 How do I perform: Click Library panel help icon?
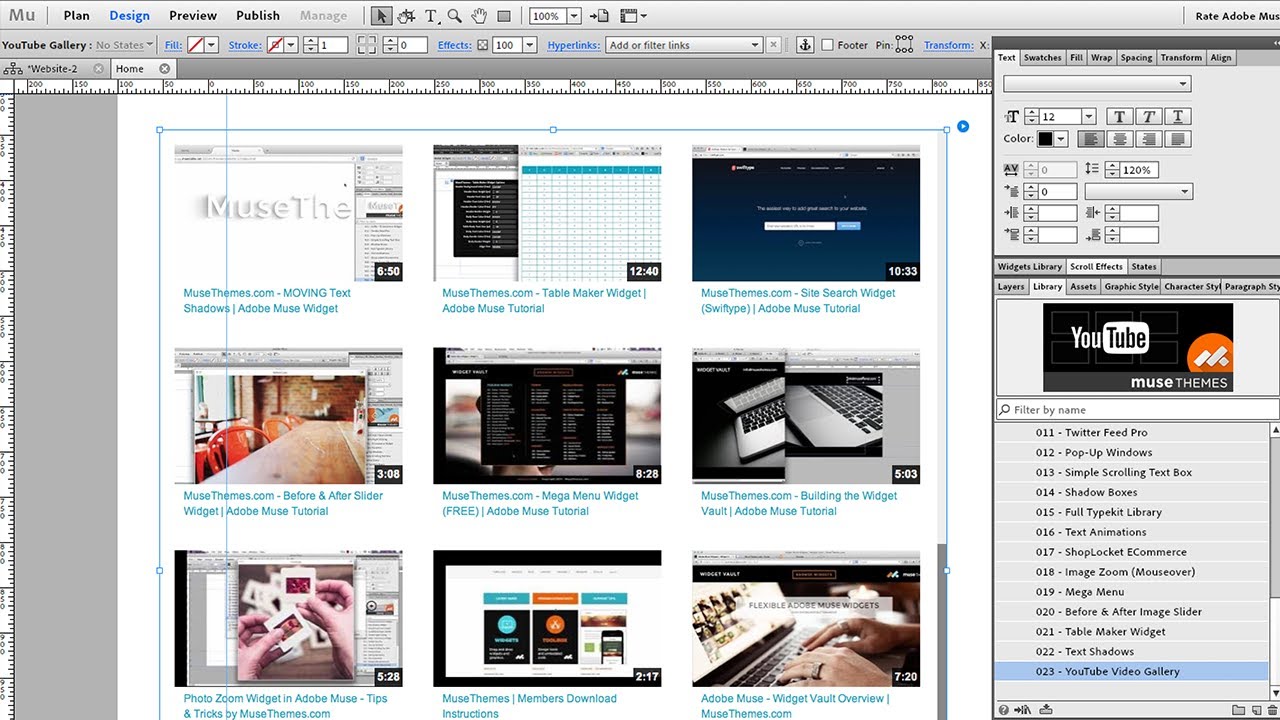click(x=1006, y=709)
